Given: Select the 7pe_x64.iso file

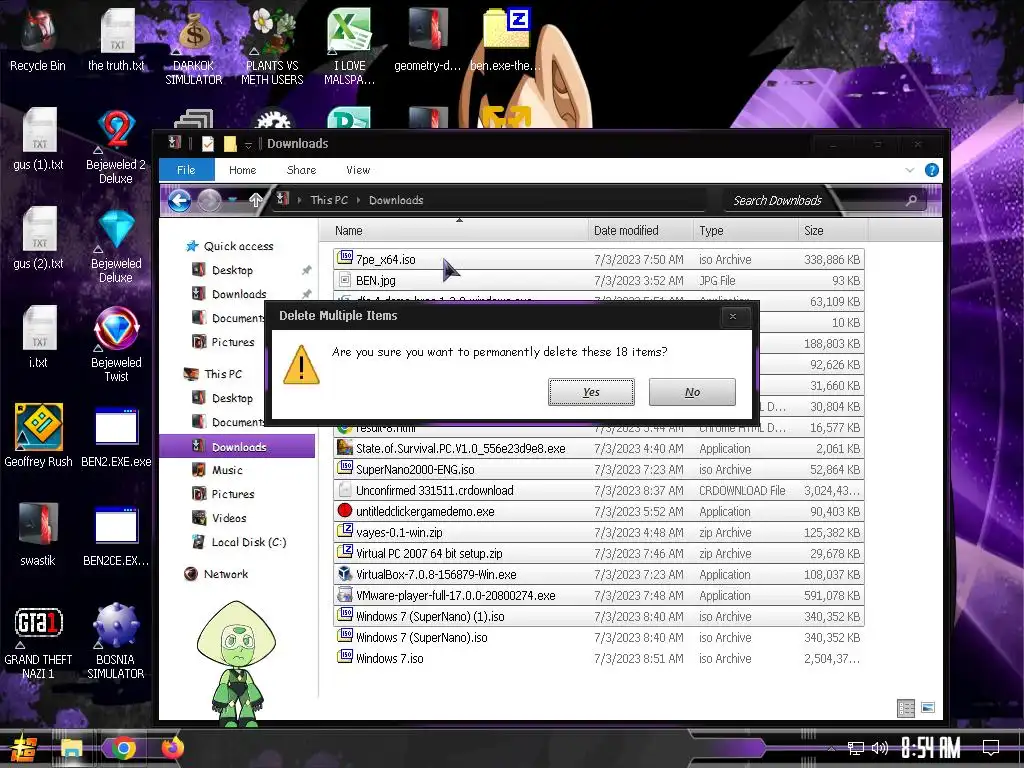Looking at the screenshot, I should coord(598,259).
